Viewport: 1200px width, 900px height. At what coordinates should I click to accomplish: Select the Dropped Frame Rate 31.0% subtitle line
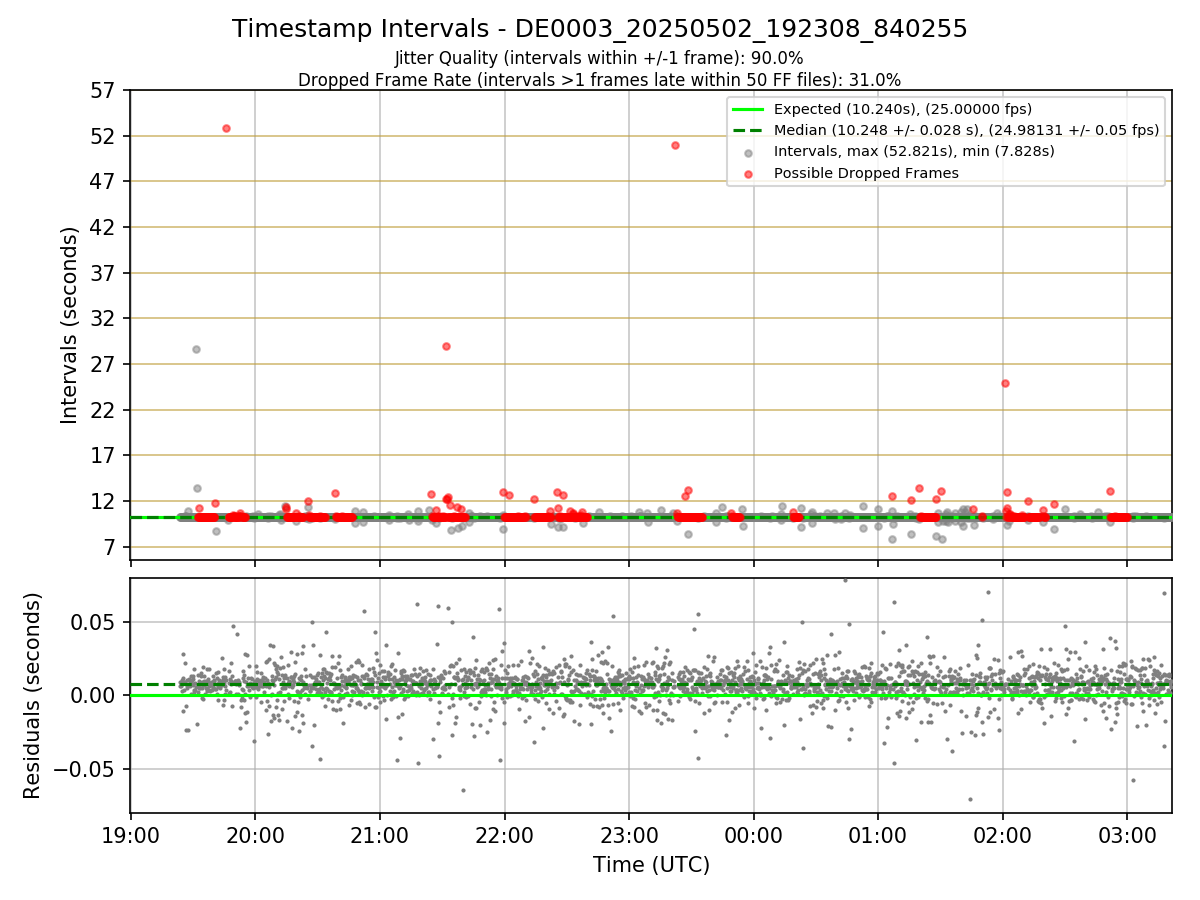coord(599,80)
